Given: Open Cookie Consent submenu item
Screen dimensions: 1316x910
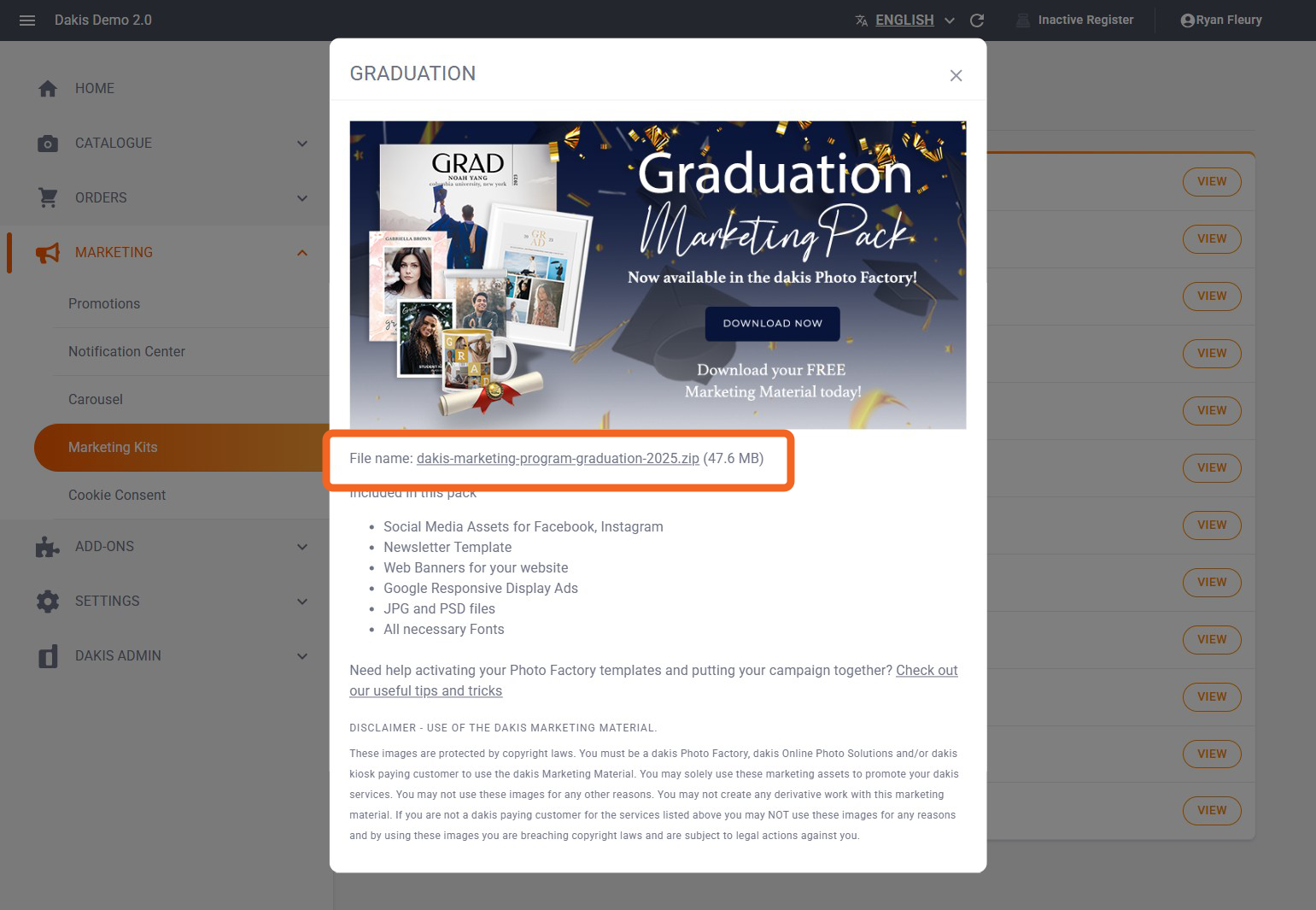Looking at the screenshot, I should (117, 495).
